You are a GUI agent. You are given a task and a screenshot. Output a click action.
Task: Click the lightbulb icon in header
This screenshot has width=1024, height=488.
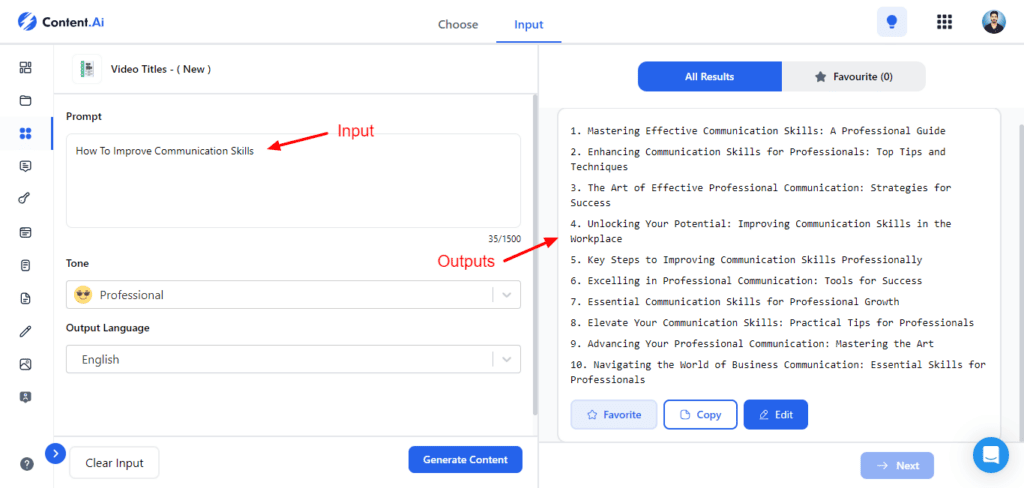click(x=892, y=22)
